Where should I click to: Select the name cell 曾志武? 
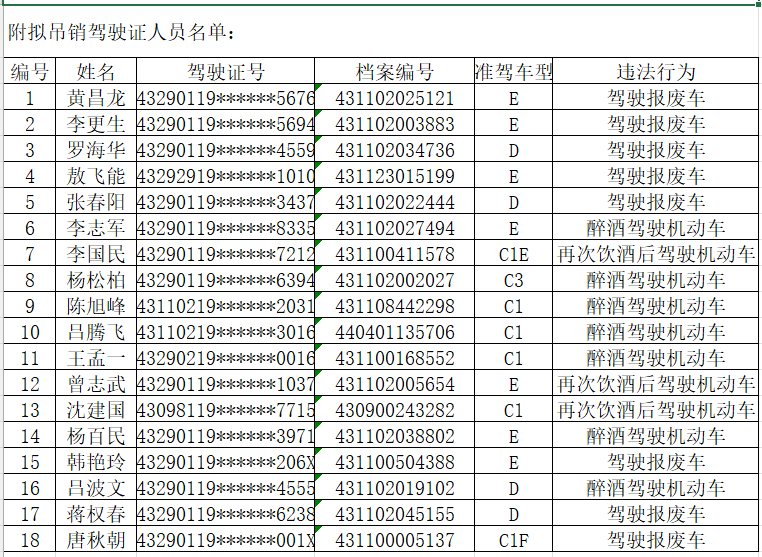(96, 383)
